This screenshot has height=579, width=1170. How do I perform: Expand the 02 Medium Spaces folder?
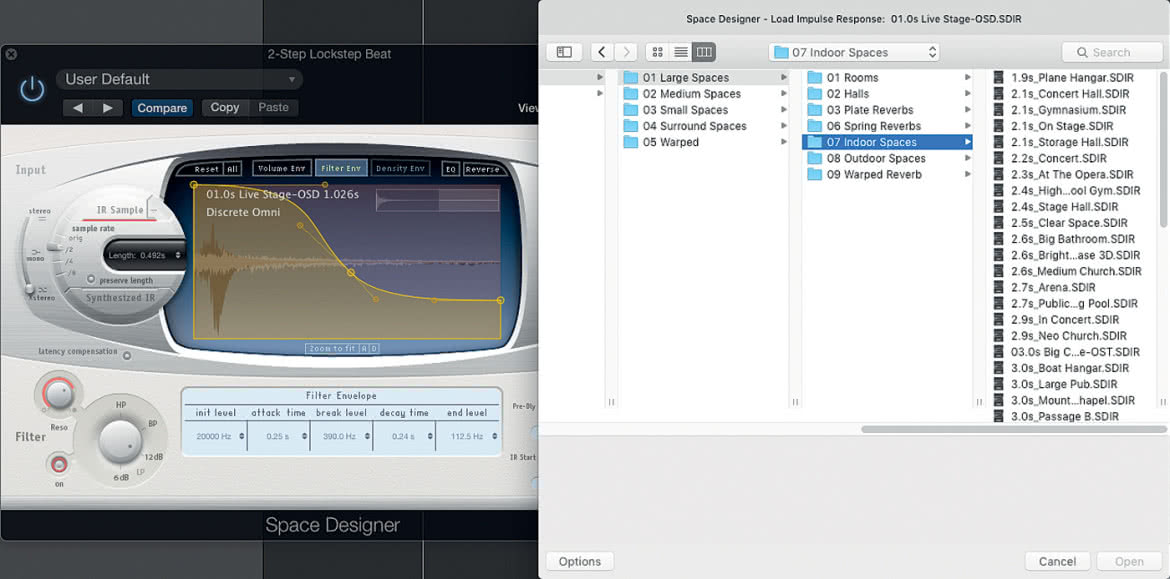pyautogui.click(x=783, y=94)
